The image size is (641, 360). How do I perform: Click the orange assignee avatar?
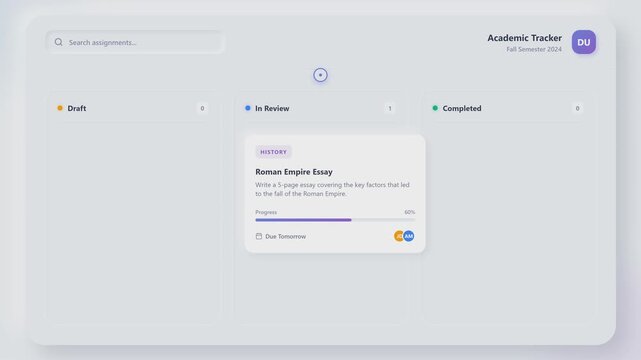coord(398,236)
